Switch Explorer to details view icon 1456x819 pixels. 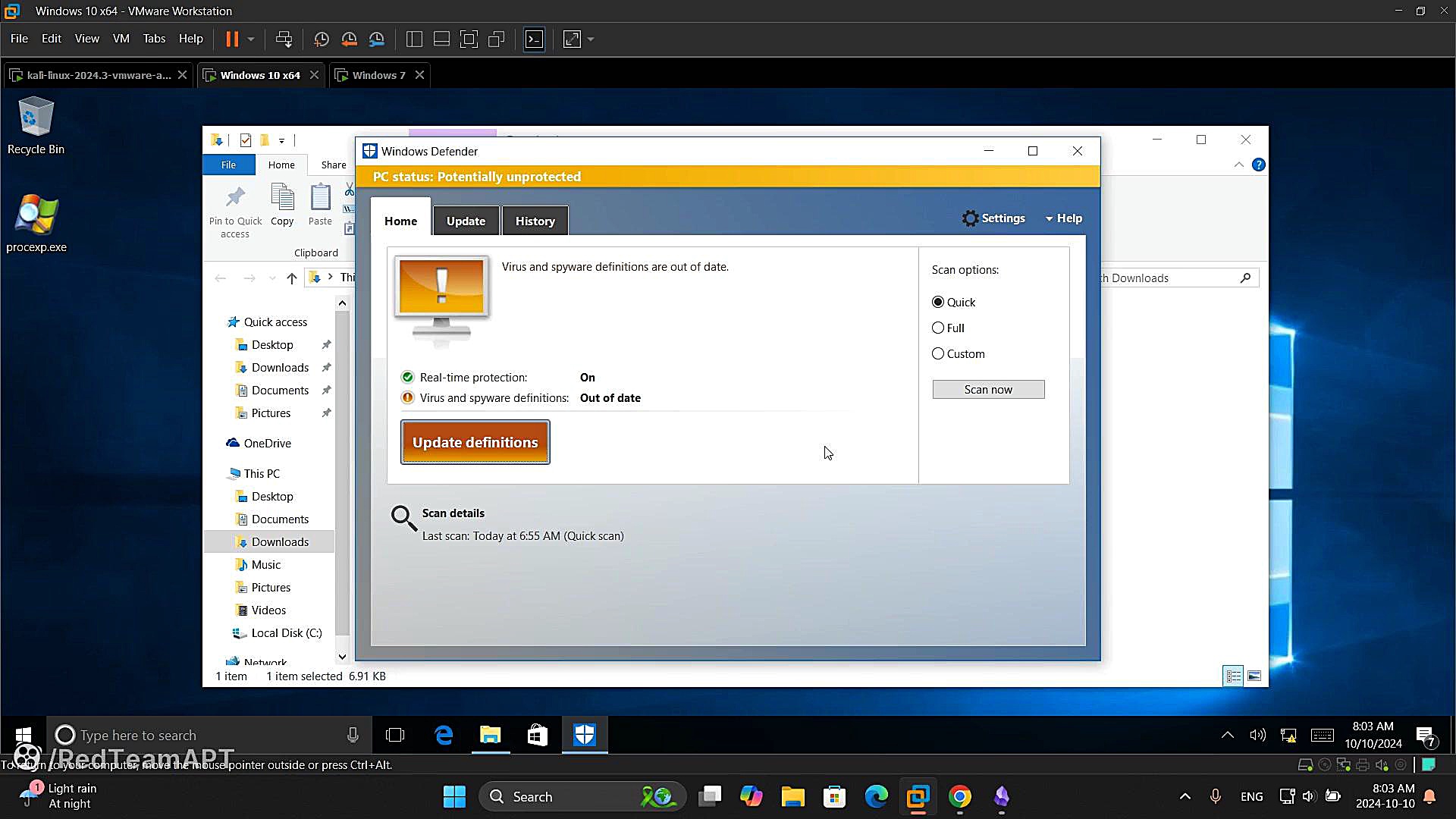tap(1234, 676)
